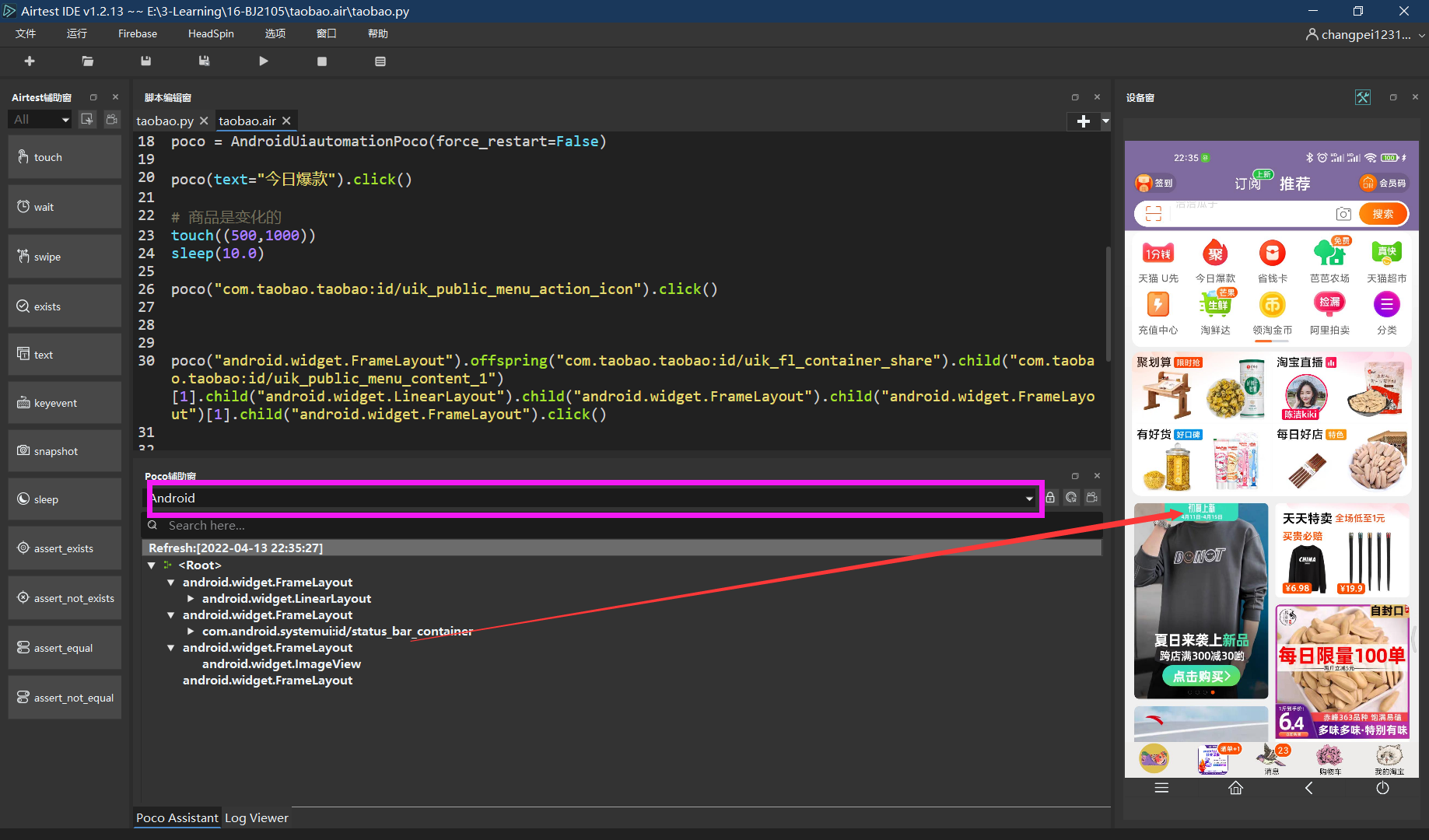The image size is (1429, 840).
Task: Run the script with play button
Action: (x=264, y=61)
